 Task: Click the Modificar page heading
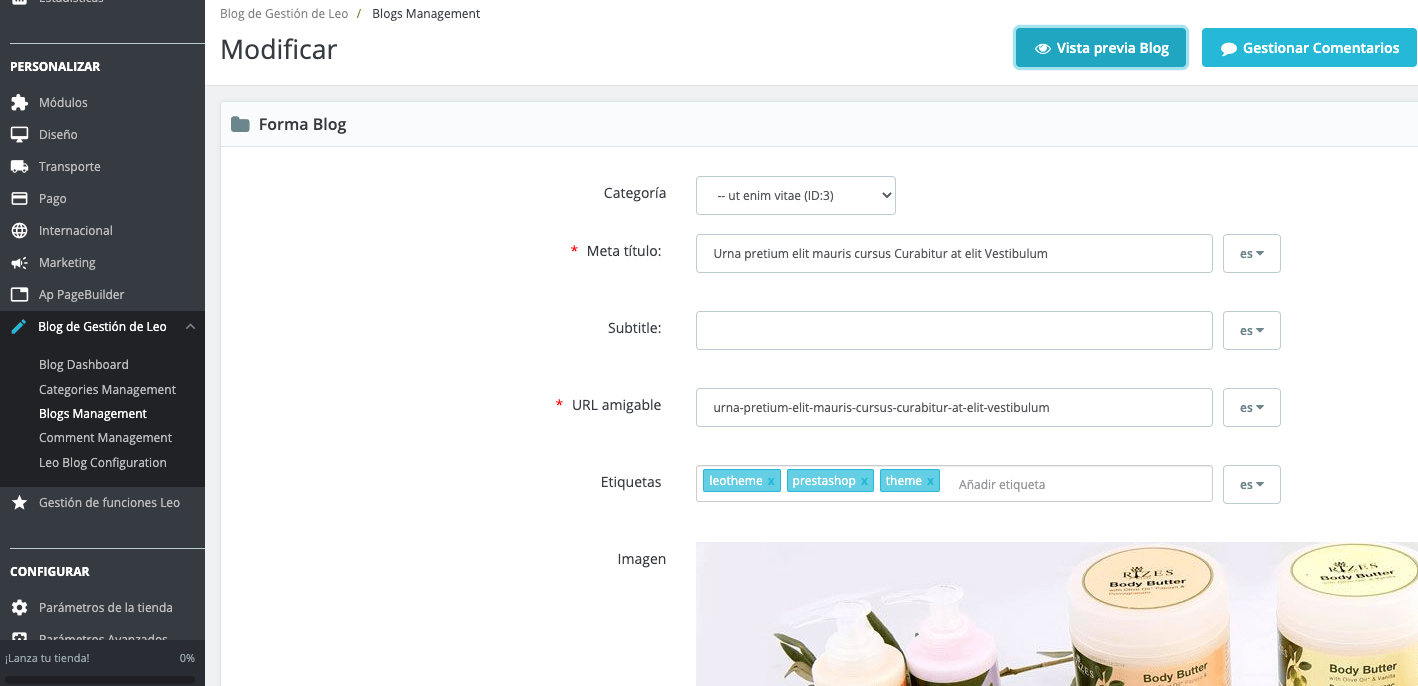tap(279, 49)
